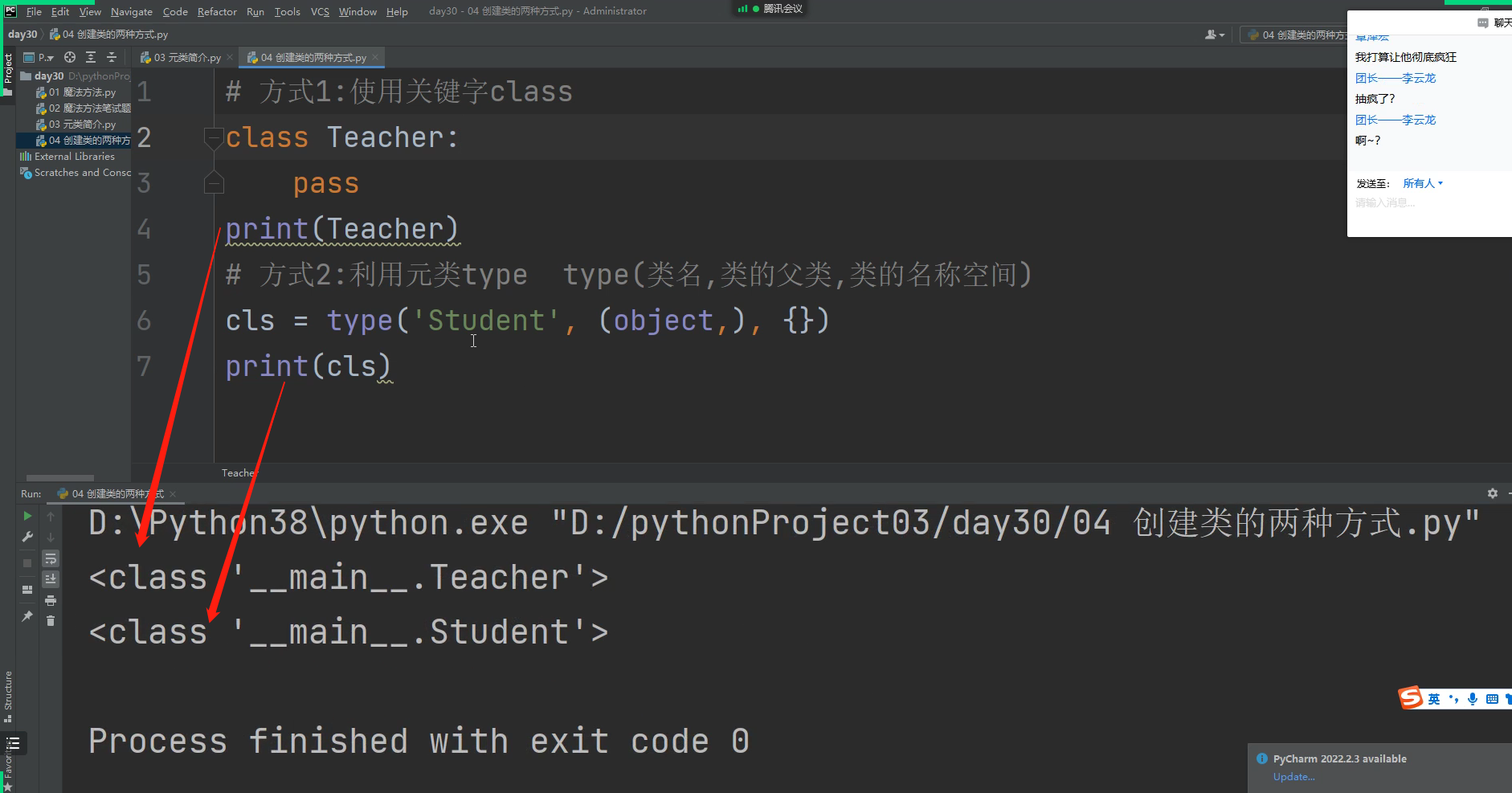Open the View menu
1512x793 pixels.
(x=90, y=11)
